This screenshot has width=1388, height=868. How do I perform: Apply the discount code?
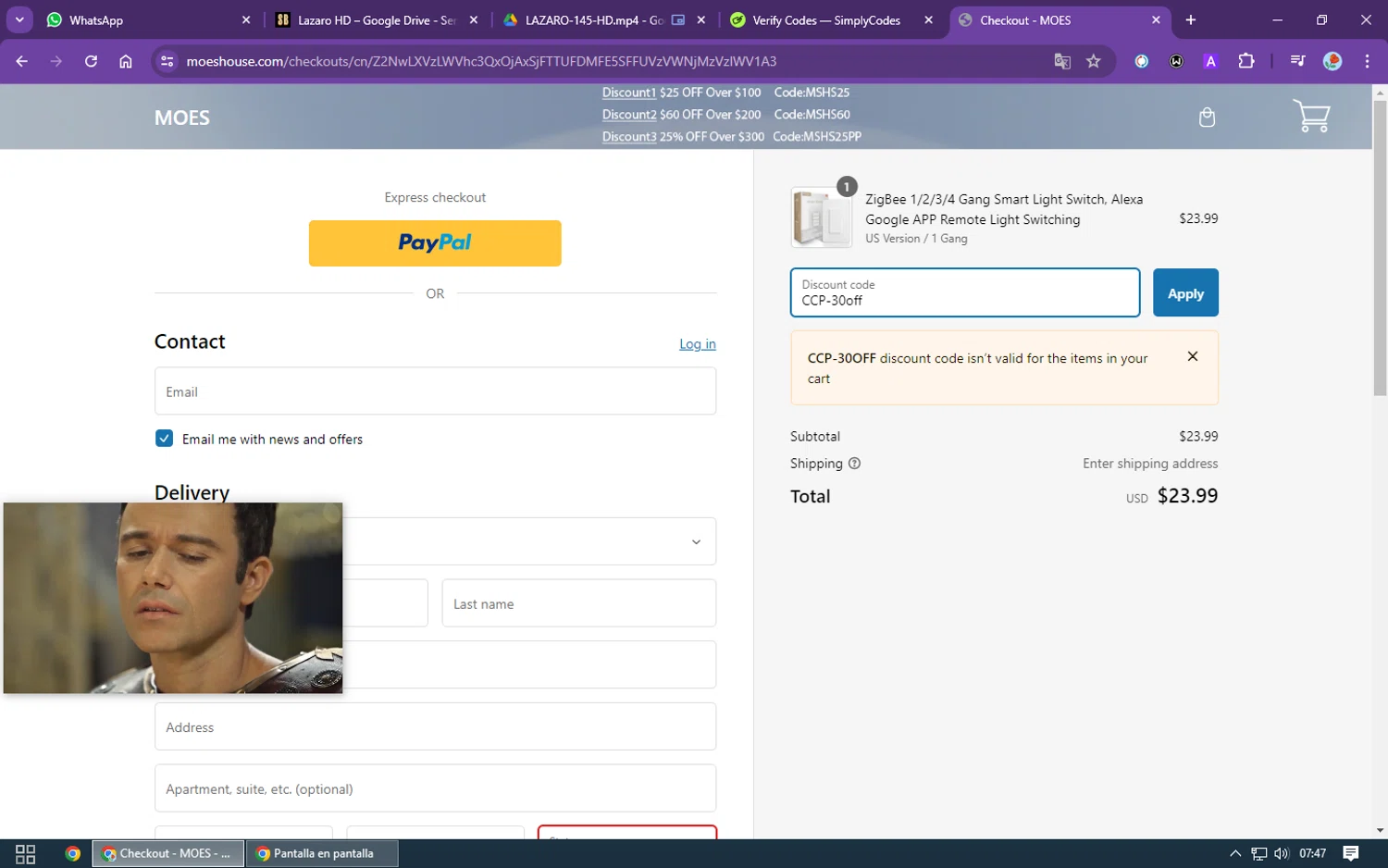pos(1185,292)
